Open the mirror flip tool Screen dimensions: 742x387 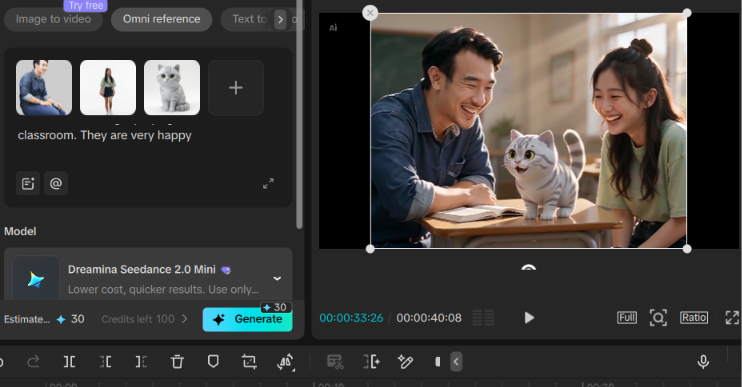point(285,362)
